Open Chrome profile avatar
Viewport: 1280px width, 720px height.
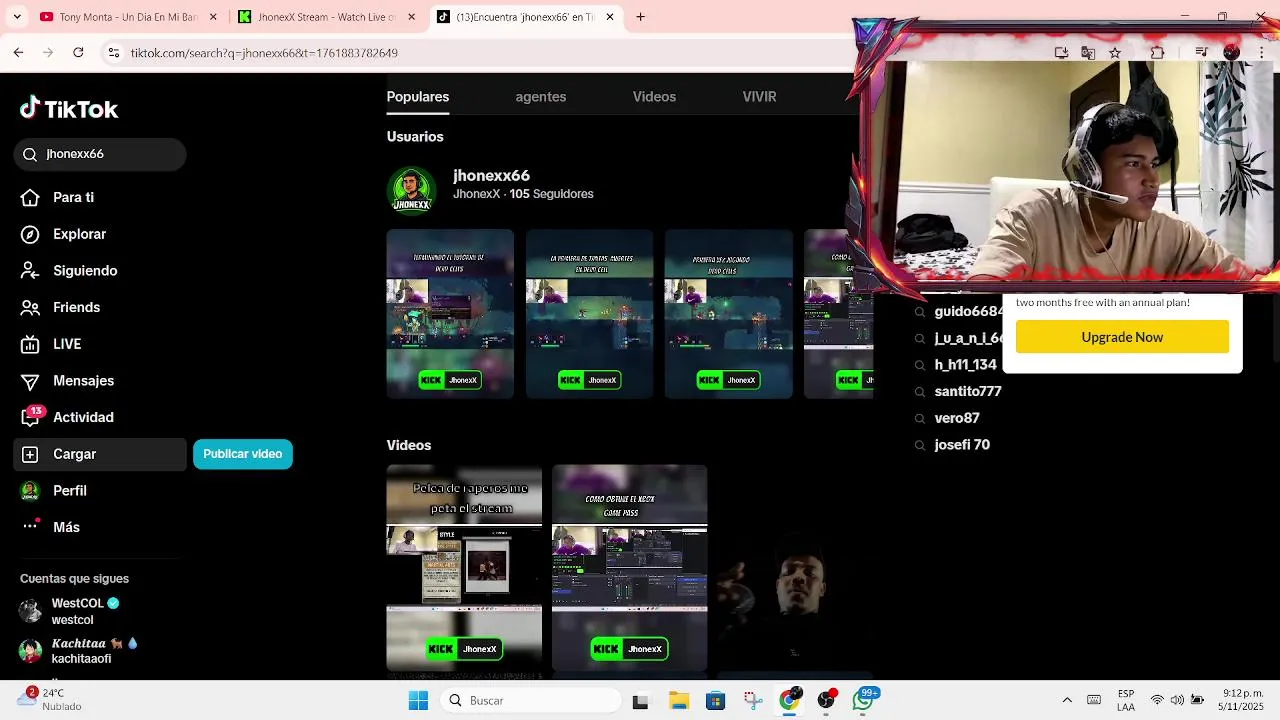coord(1232,53)
